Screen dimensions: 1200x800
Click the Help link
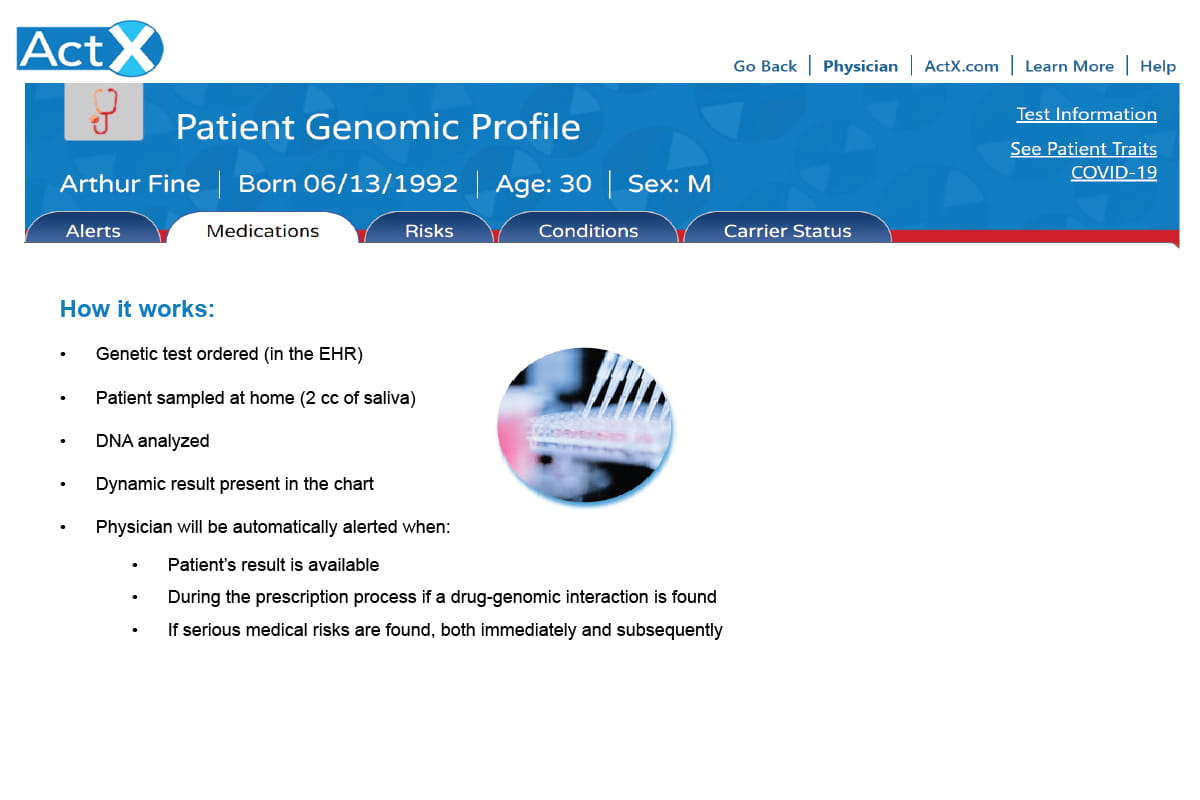(x=1158, y=66)
